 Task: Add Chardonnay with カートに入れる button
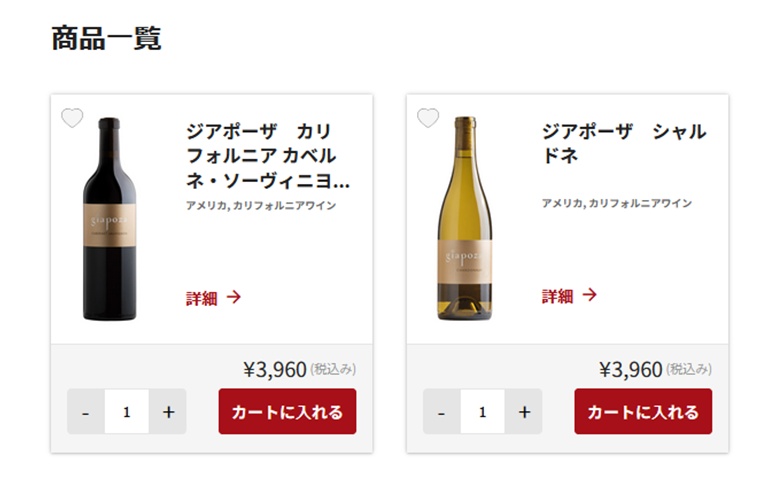tap(643, 412)
